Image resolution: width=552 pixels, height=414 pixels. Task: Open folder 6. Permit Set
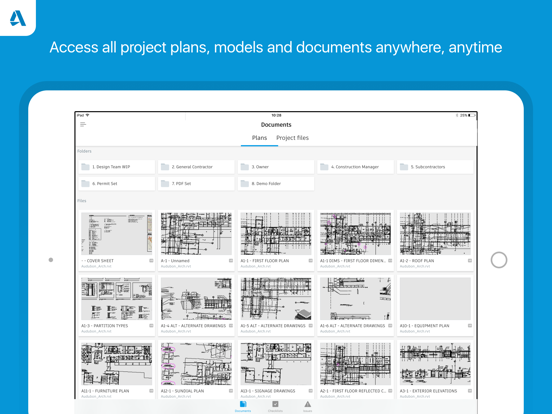click(117, 183)
